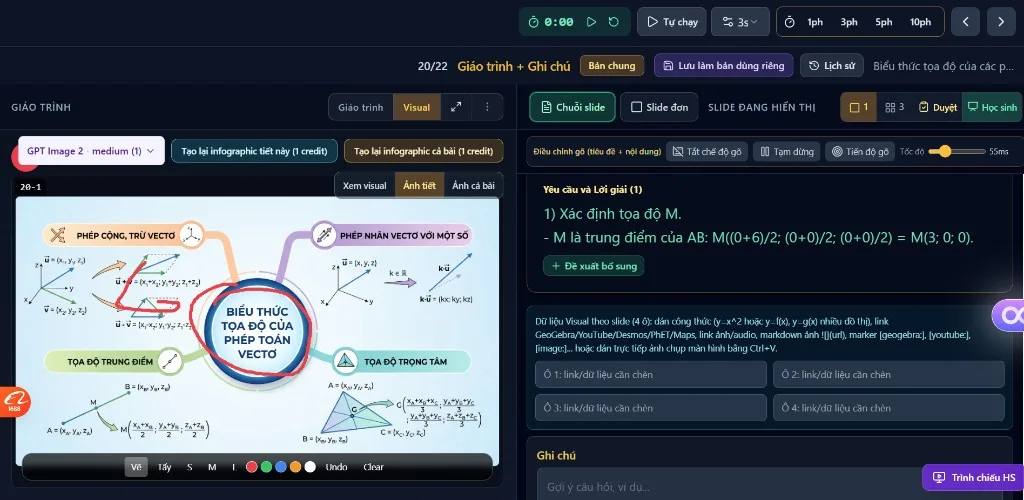Click the stopwatch icon beside 1ph
Screen dimensions: 1024x500
click(x=790, y=22)
